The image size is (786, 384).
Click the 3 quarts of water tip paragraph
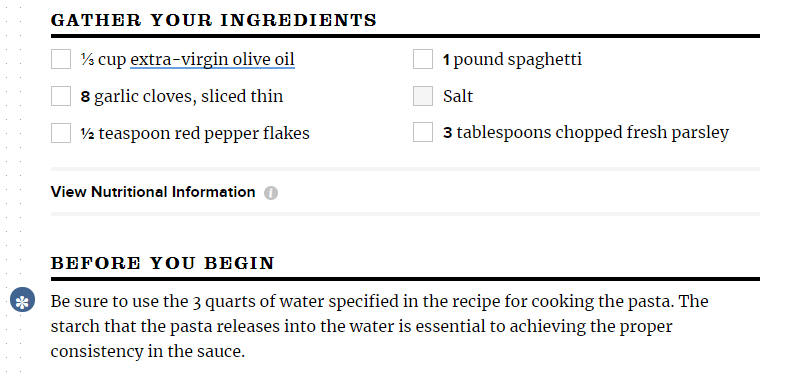(x=379, y=326)
